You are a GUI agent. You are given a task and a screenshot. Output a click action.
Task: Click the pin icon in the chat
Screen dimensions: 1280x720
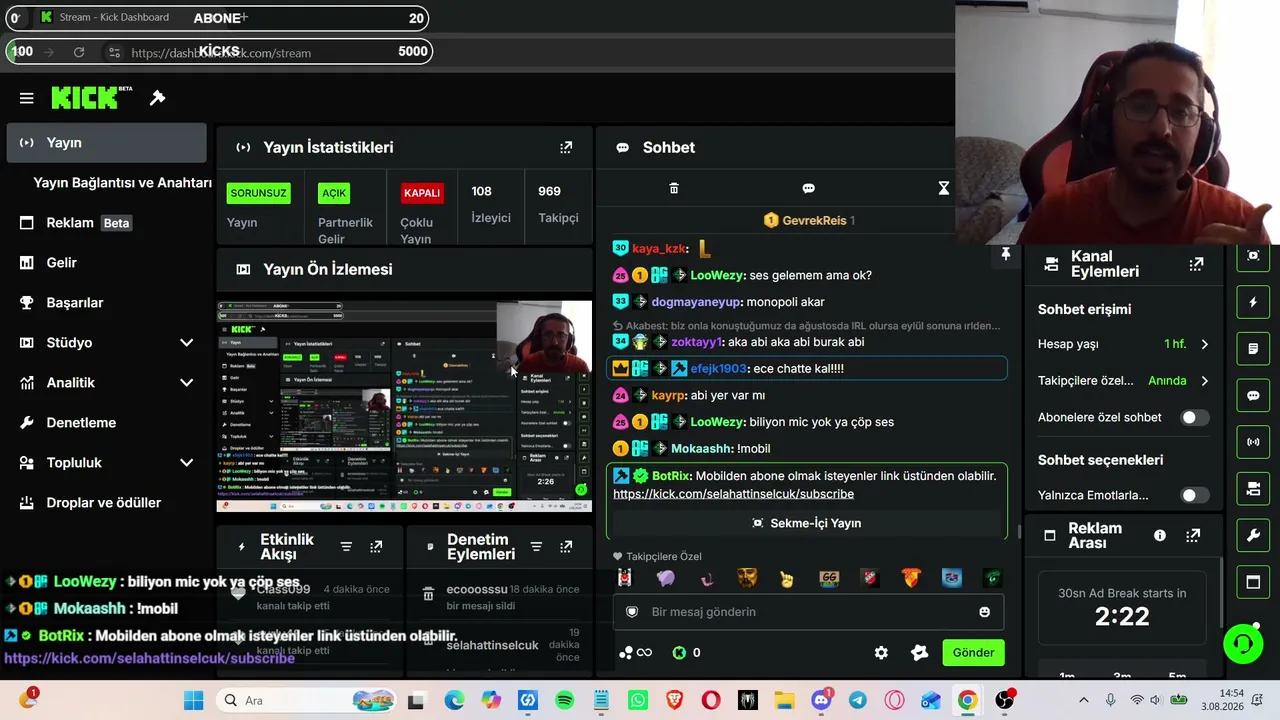(1005, 254)
